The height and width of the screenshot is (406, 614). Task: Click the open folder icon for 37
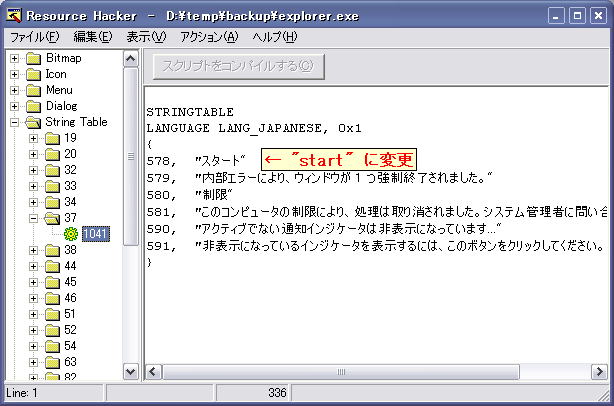coord(52,218)
